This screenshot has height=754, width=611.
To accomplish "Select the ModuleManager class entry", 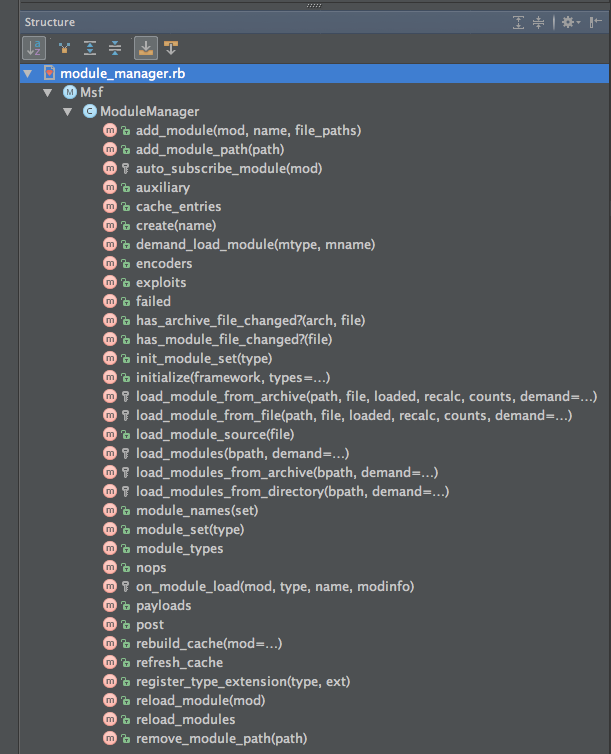I will click(150, 112).
